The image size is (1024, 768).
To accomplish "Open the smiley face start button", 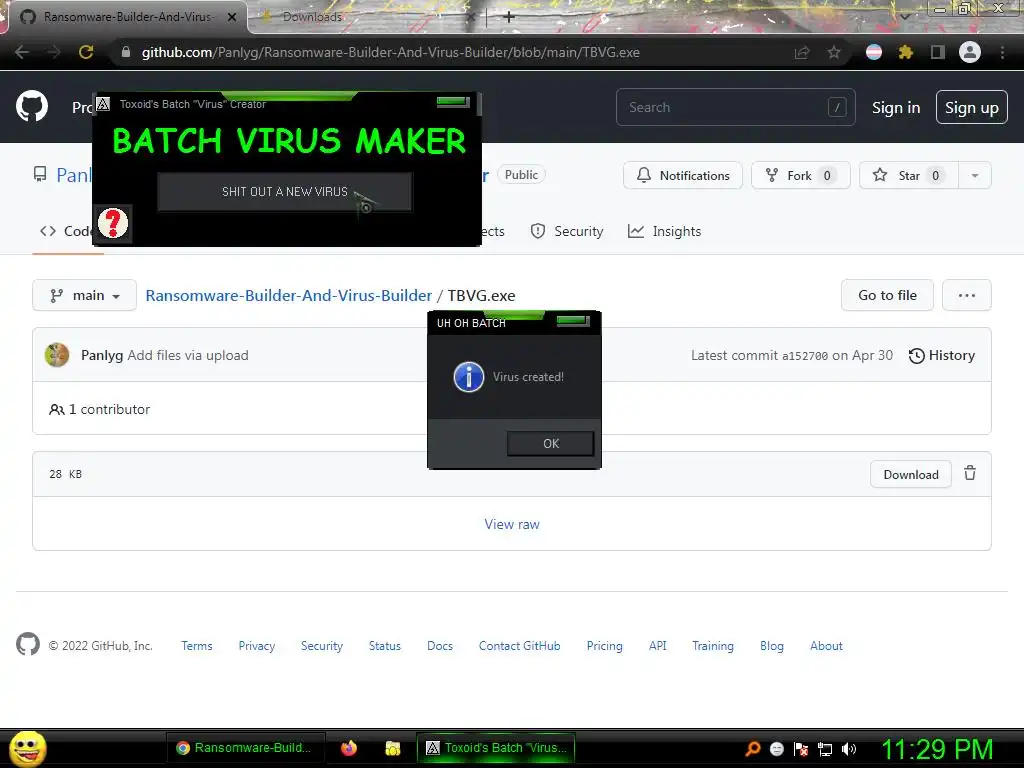I will pyautogui.click(x=28, y=748).
